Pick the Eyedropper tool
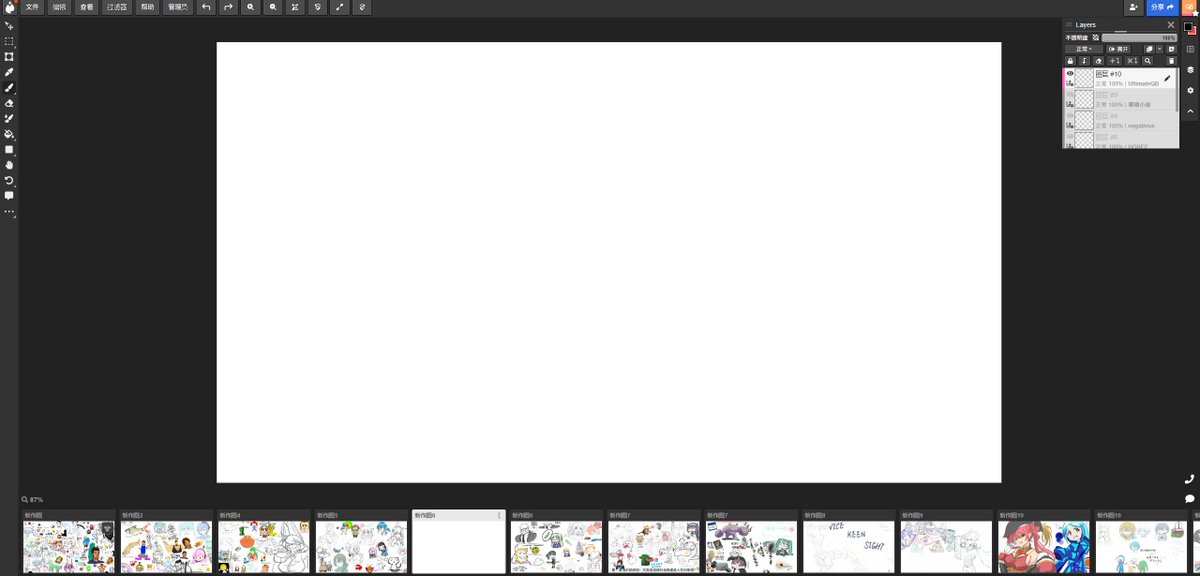 (x=9, y=72)
